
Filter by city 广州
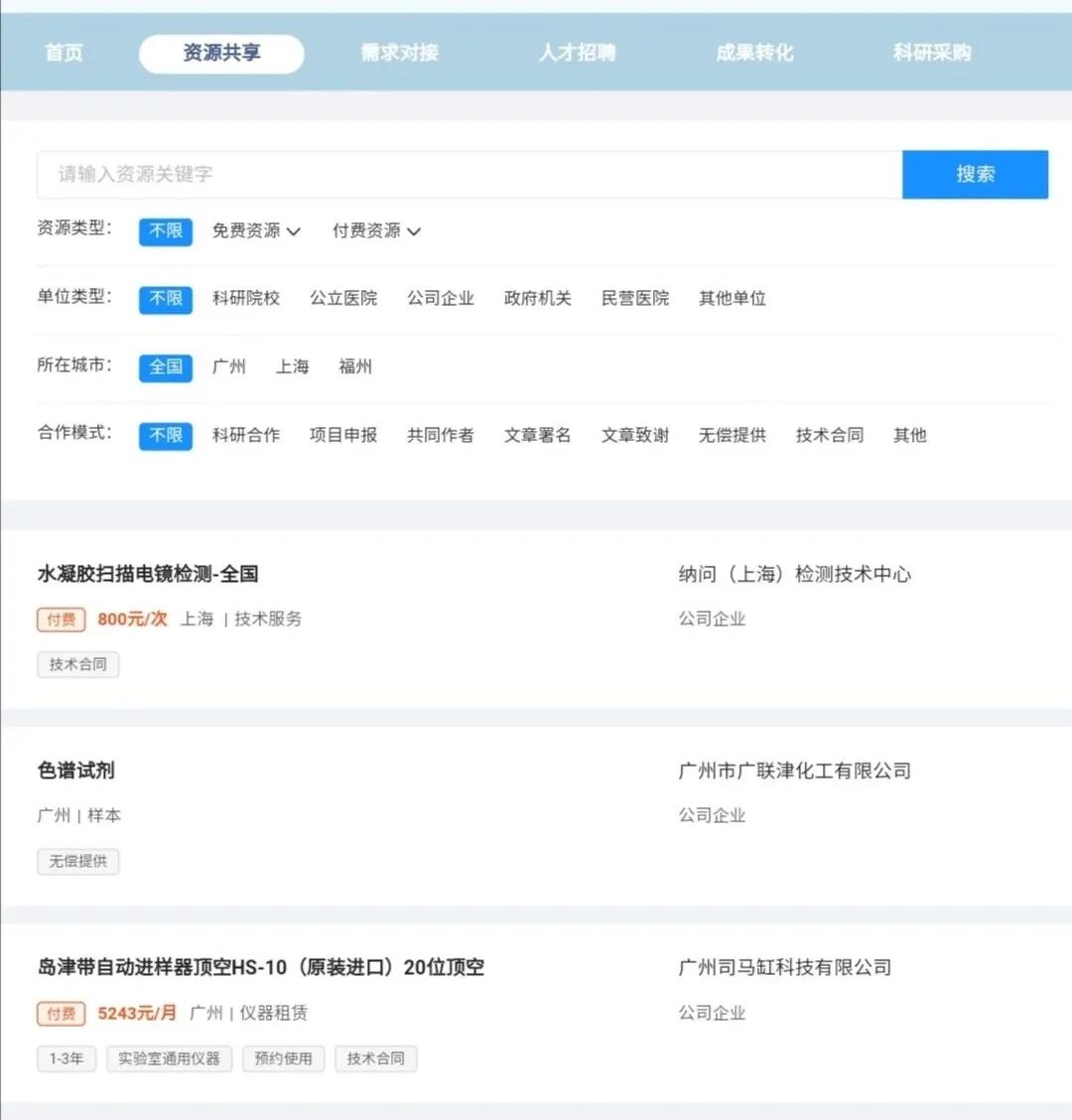click(x=230, y=366)
